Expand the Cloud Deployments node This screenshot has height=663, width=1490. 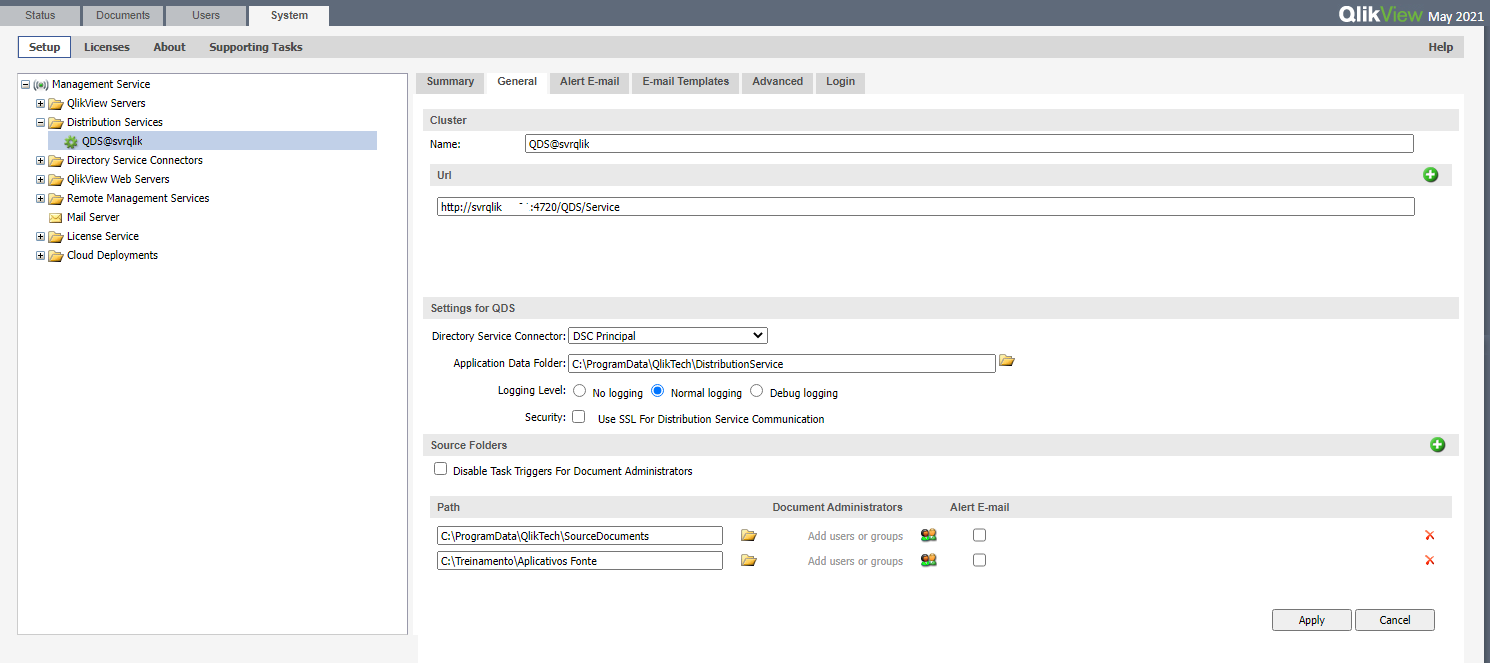click(40, 256)
